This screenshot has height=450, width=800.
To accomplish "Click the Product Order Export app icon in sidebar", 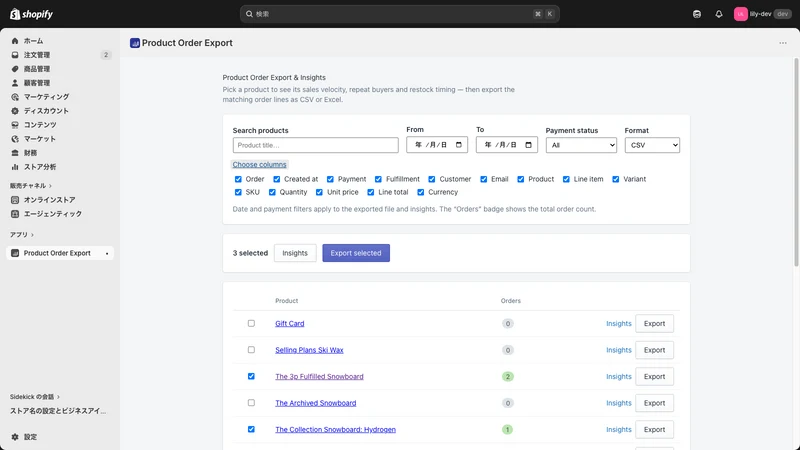I will click(x=15, y=253).
